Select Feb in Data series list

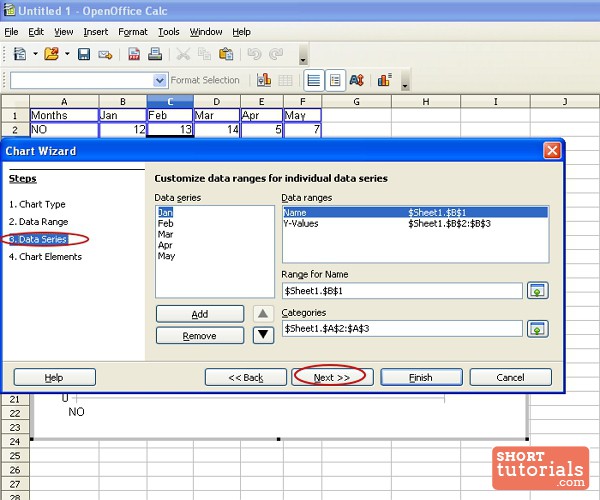(166, 223)
